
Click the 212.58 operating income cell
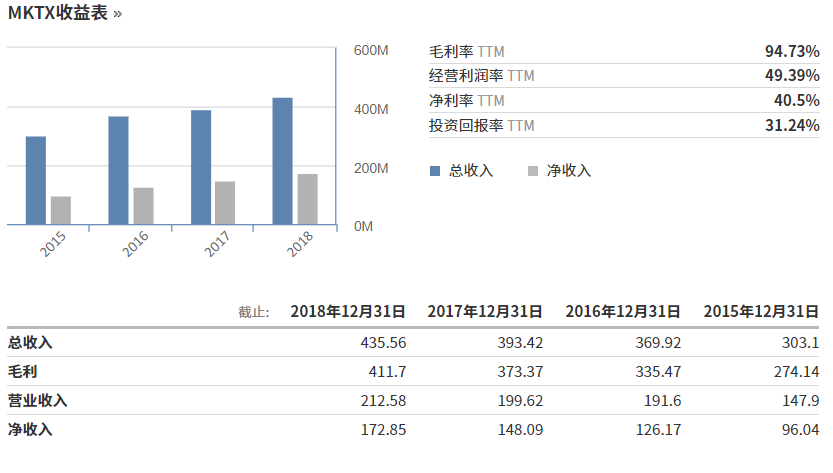383,401
